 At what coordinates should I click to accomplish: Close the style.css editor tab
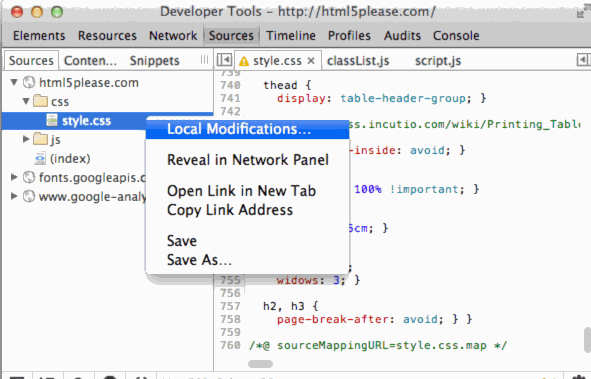click(311, 60)
